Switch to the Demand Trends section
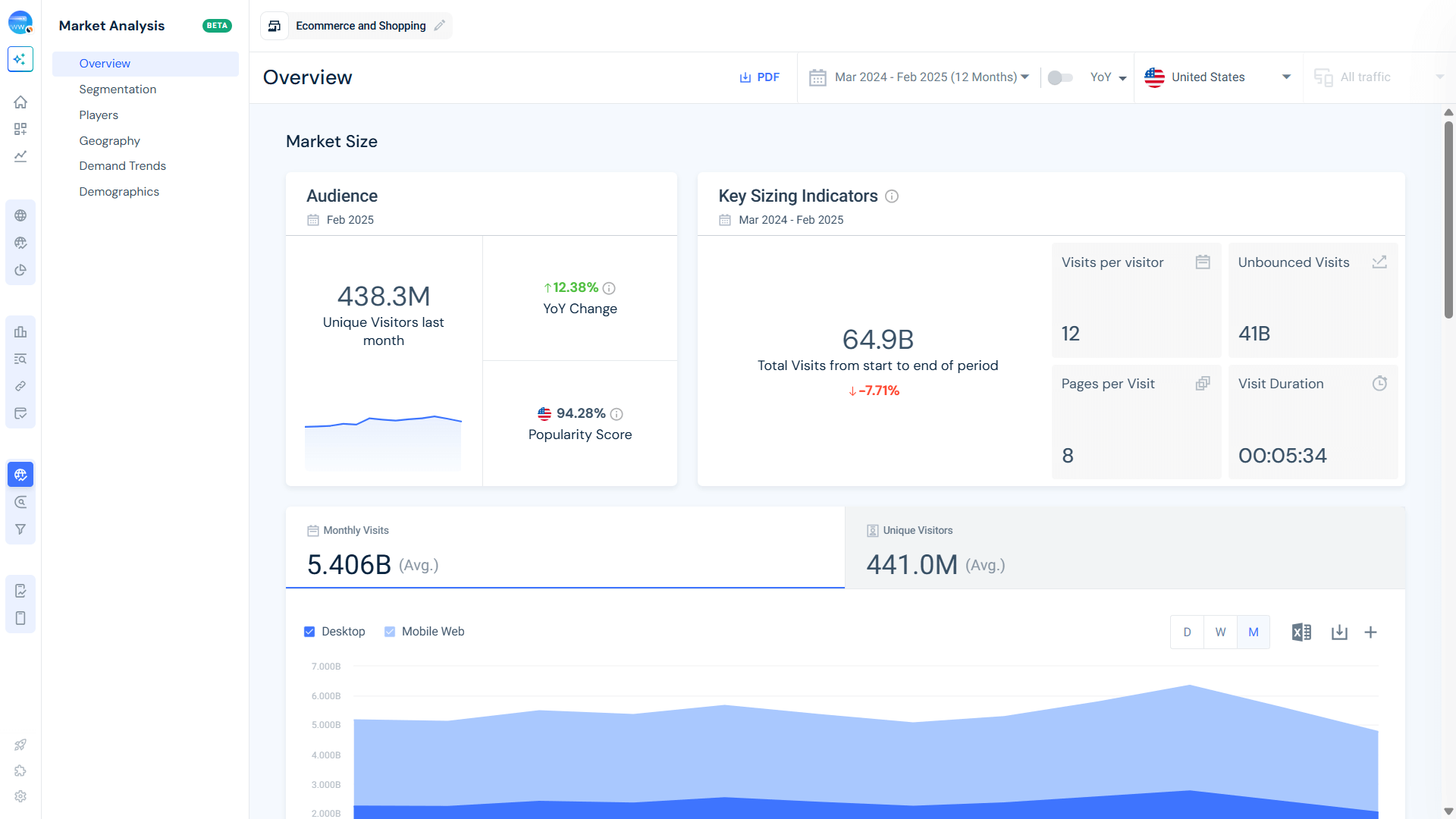 click(x=123, y=165)
